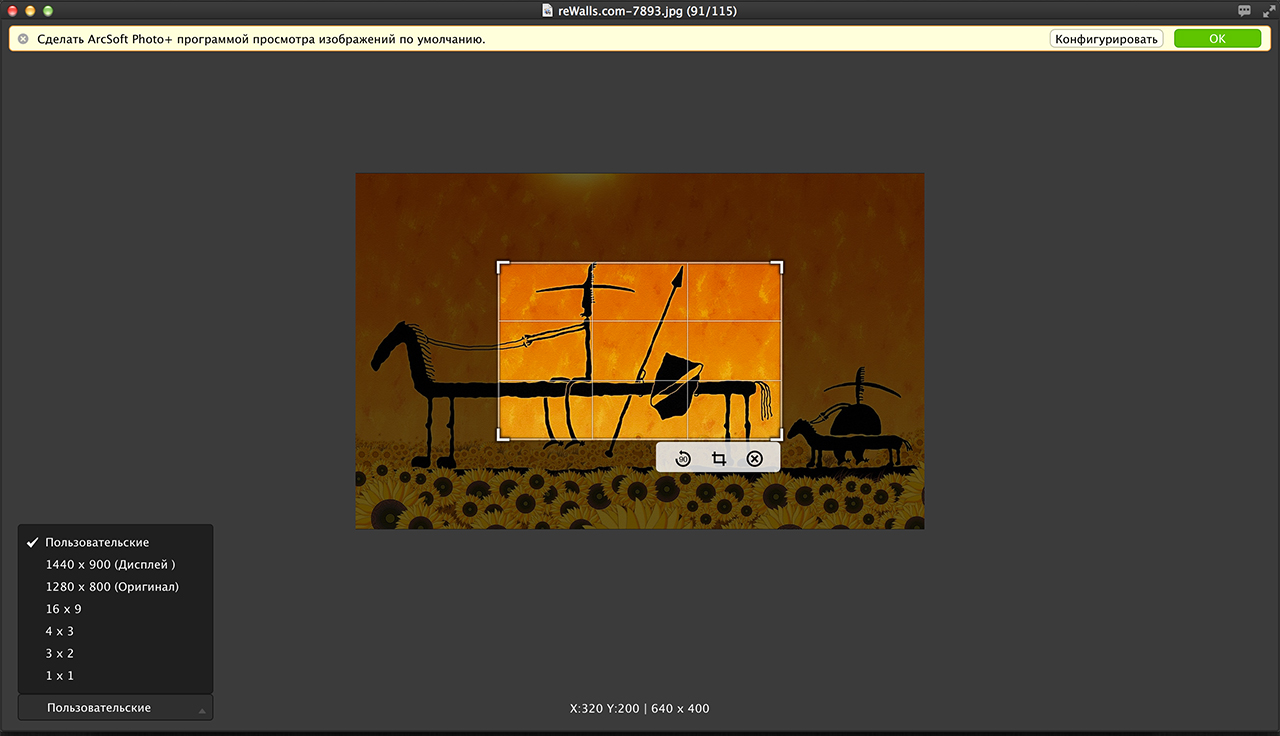Apply the crop with the crop icon
Image resolution: width=1280 pixels, height=736 pixels.
[719, 459]
